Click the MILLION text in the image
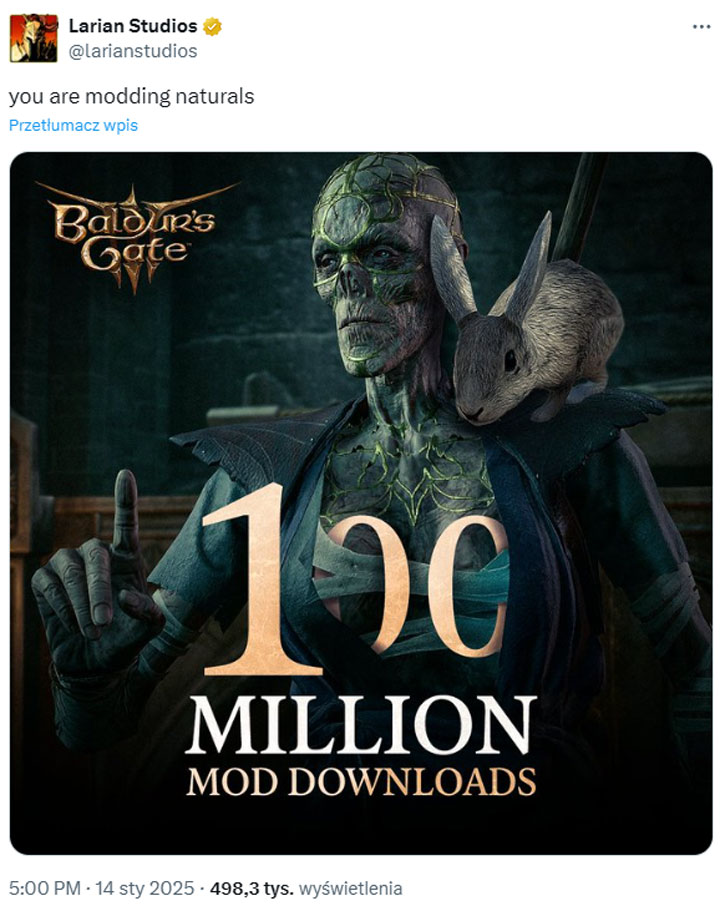Image resolution: width=720 pixels, height=911 pixels. [x=360, y=722]
